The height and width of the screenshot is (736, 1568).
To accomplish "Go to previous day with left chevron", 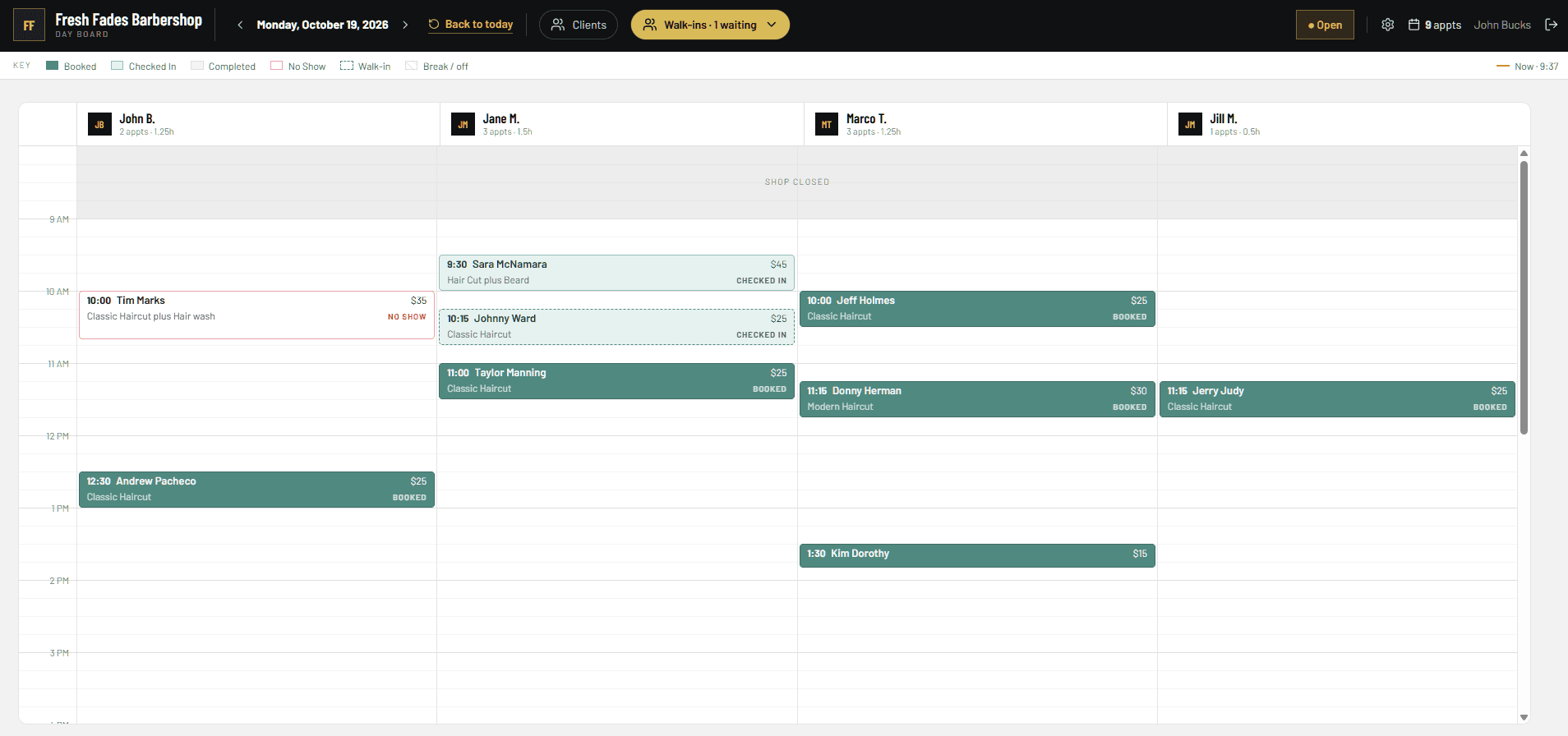I will 240,25.
